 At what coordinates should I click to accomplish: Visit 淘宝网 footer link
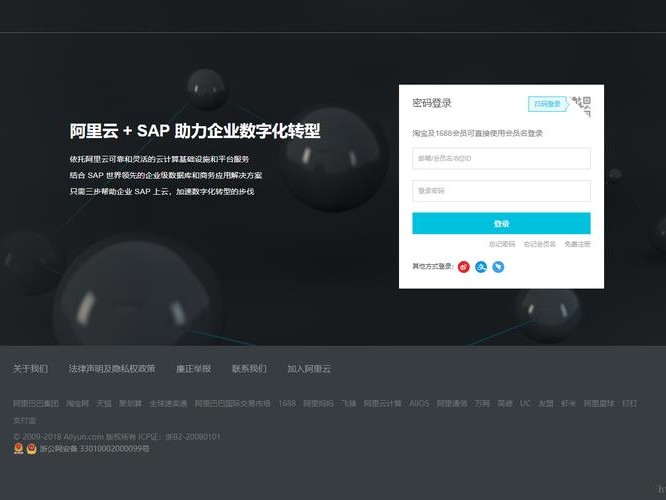[x=77, y=404]
